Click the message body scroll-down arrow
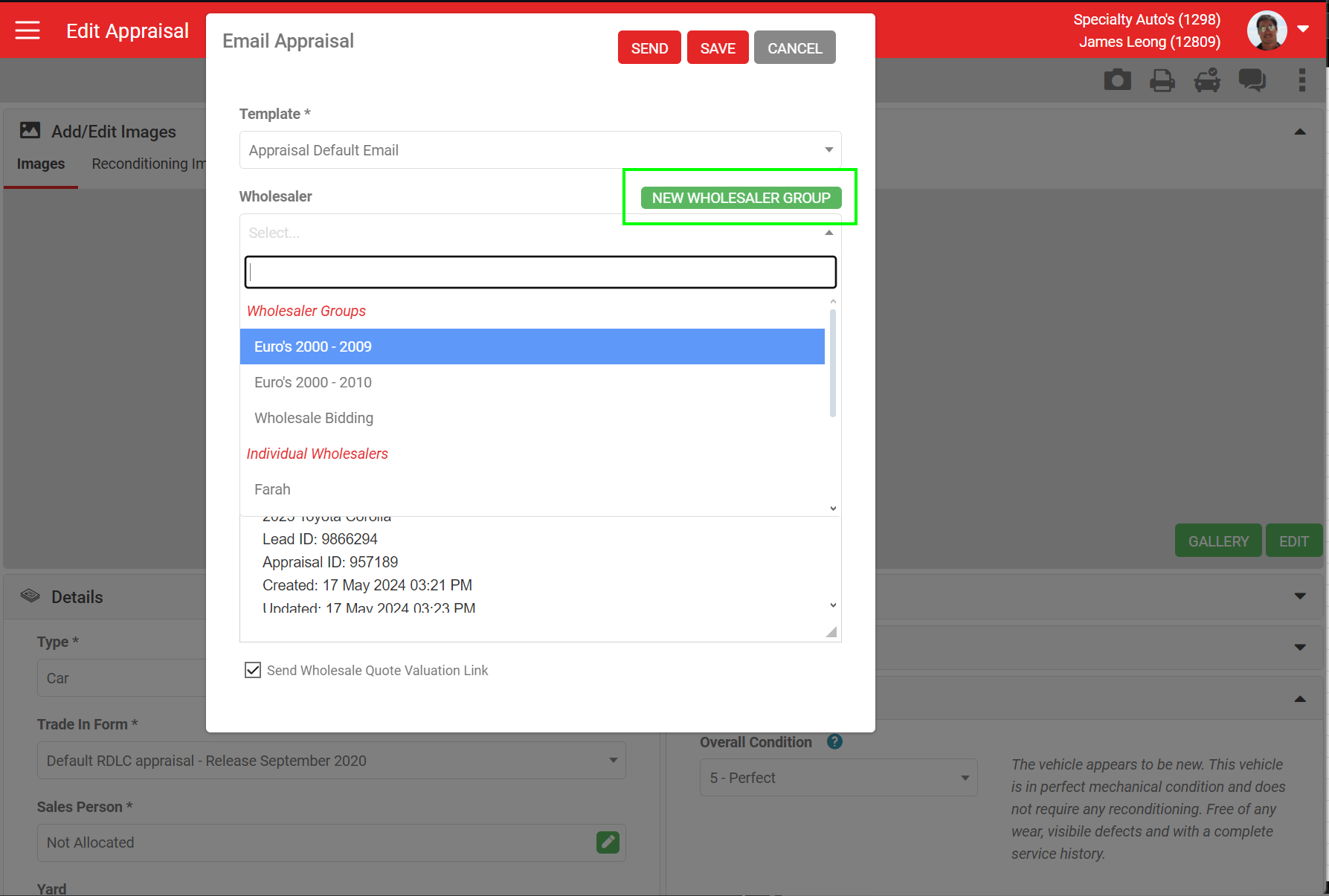Screen dimensions: 1329x896 pyautogui.click(x=833, y=605)
